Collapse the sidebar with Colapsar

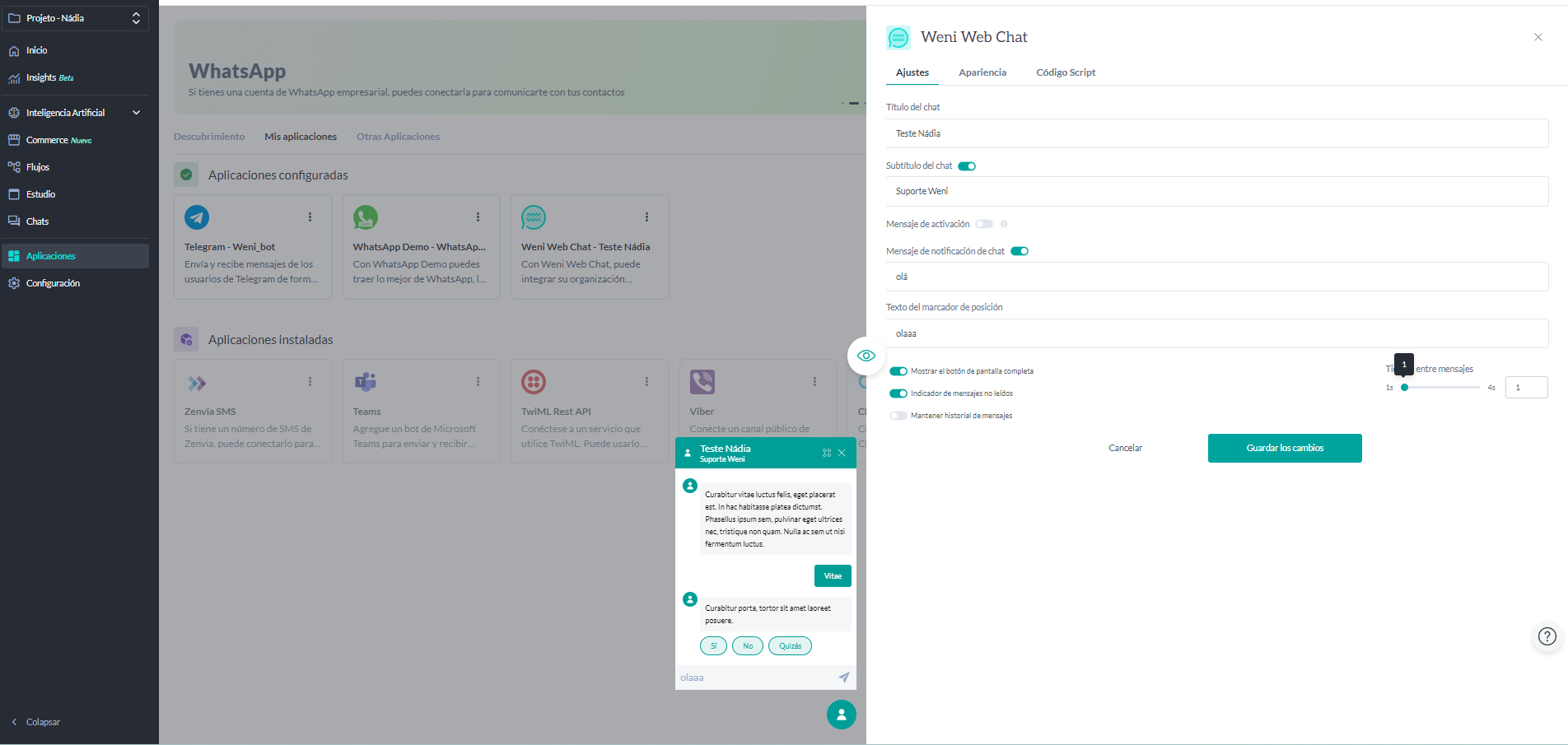coord(35,722)
